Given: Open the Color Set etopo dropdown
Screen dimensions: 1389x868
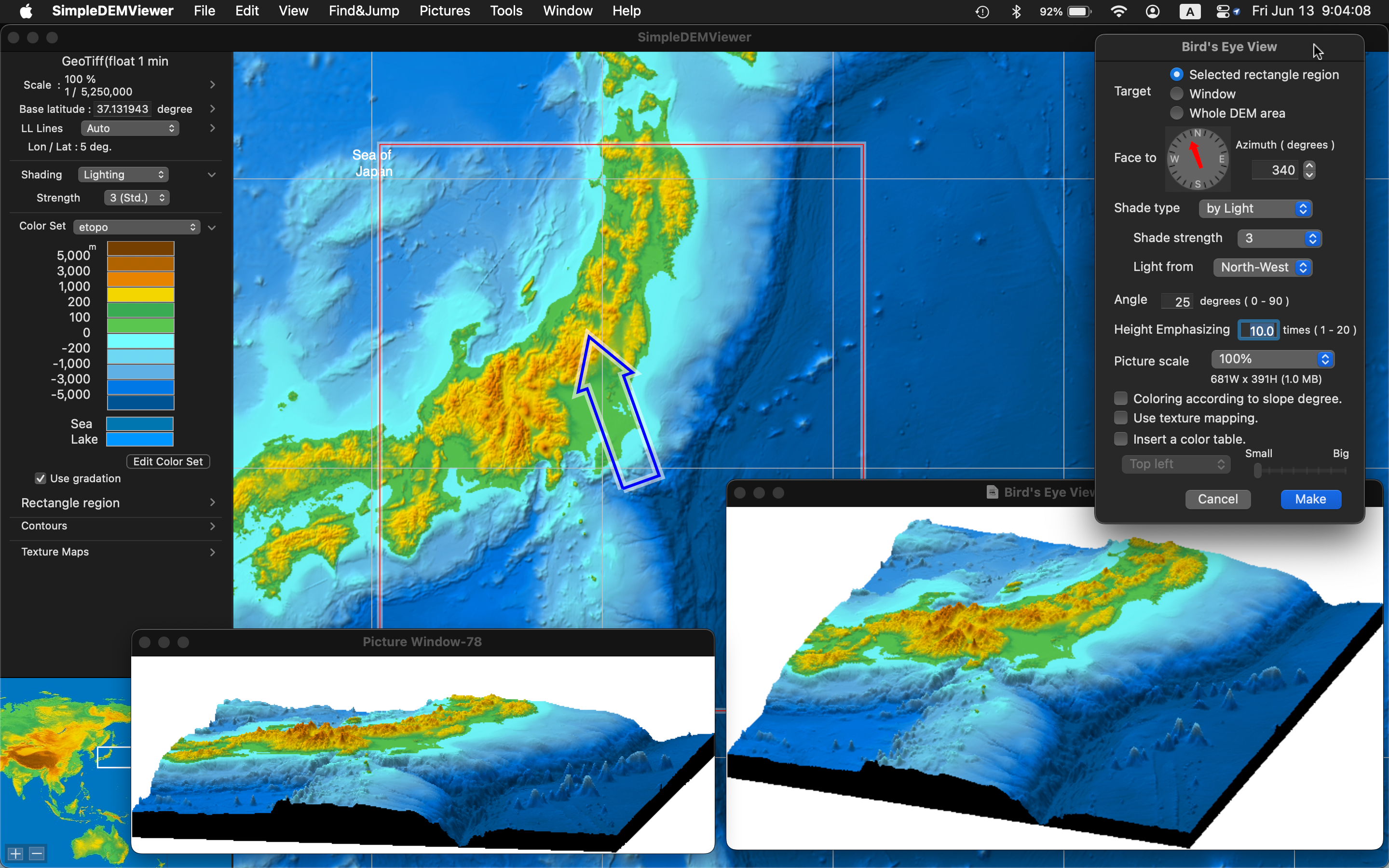Looking at the screenshot, I should pos(136,227).
